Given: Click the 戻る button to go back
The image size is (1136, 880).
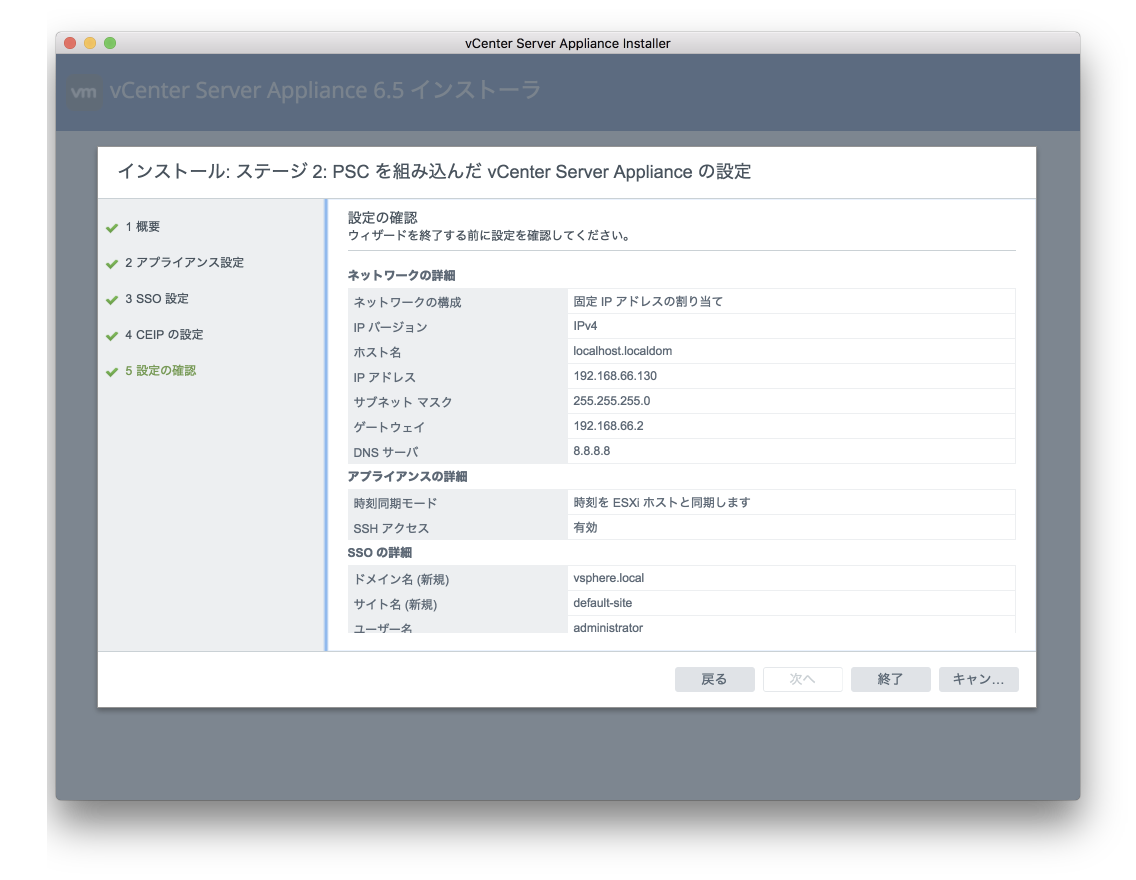Looking at the screenshot, I should coord(714,680).
